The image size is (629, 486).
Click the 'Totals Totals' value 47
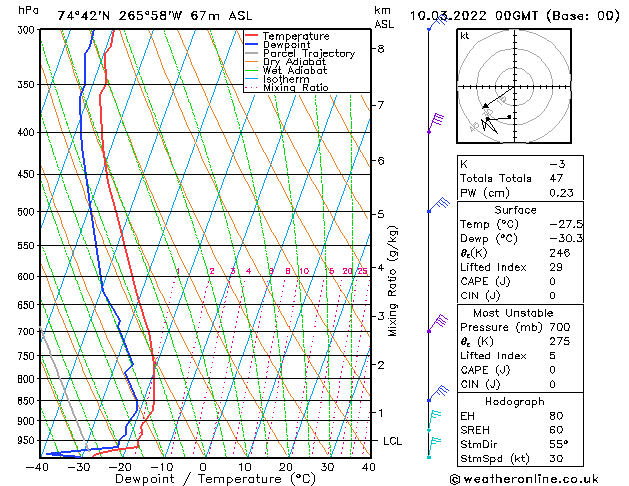pos(556,178)
